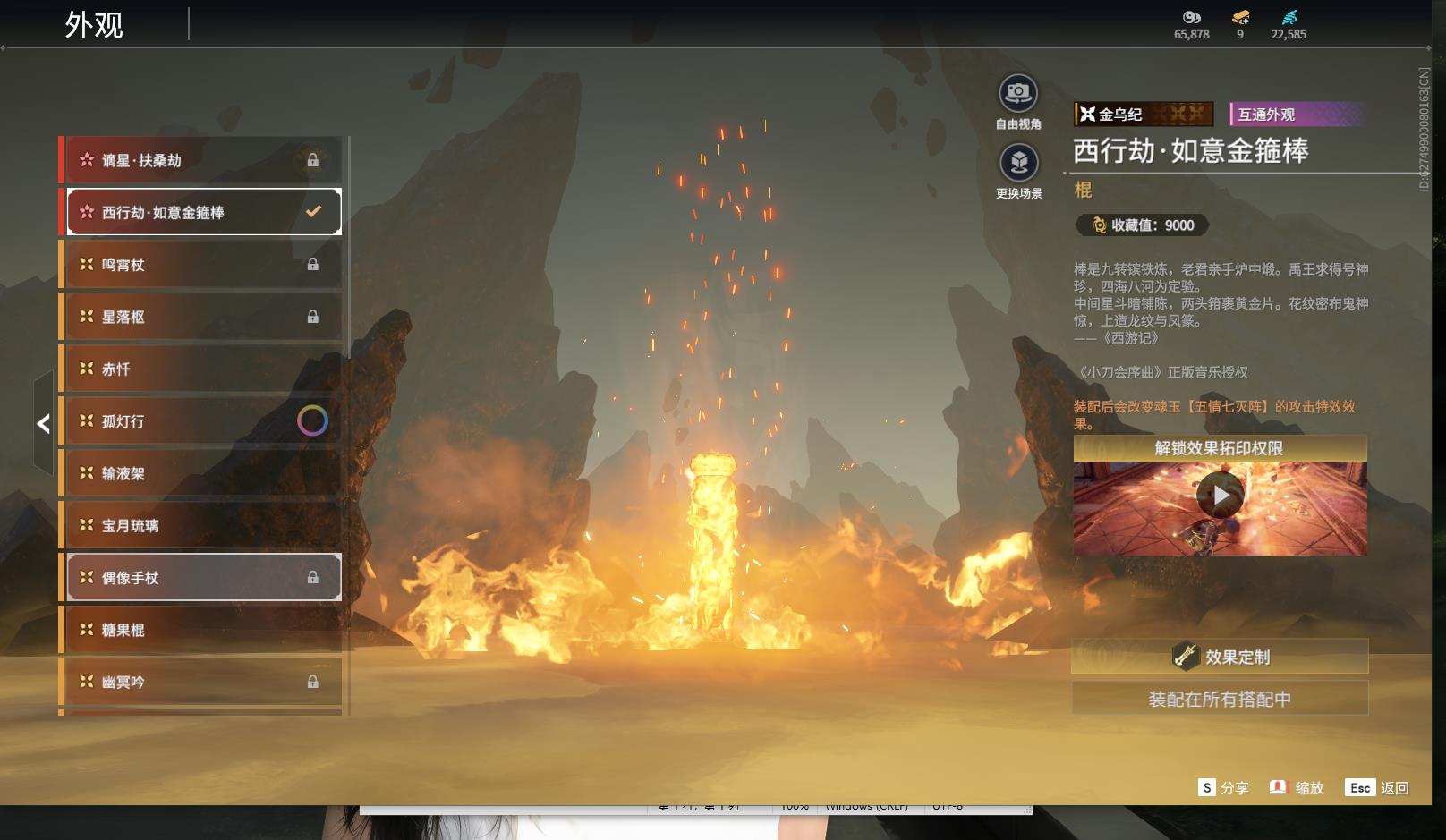The image size is (1446, 840).
Task: Click the 外观 page title
Action: [x=94, y=25]
